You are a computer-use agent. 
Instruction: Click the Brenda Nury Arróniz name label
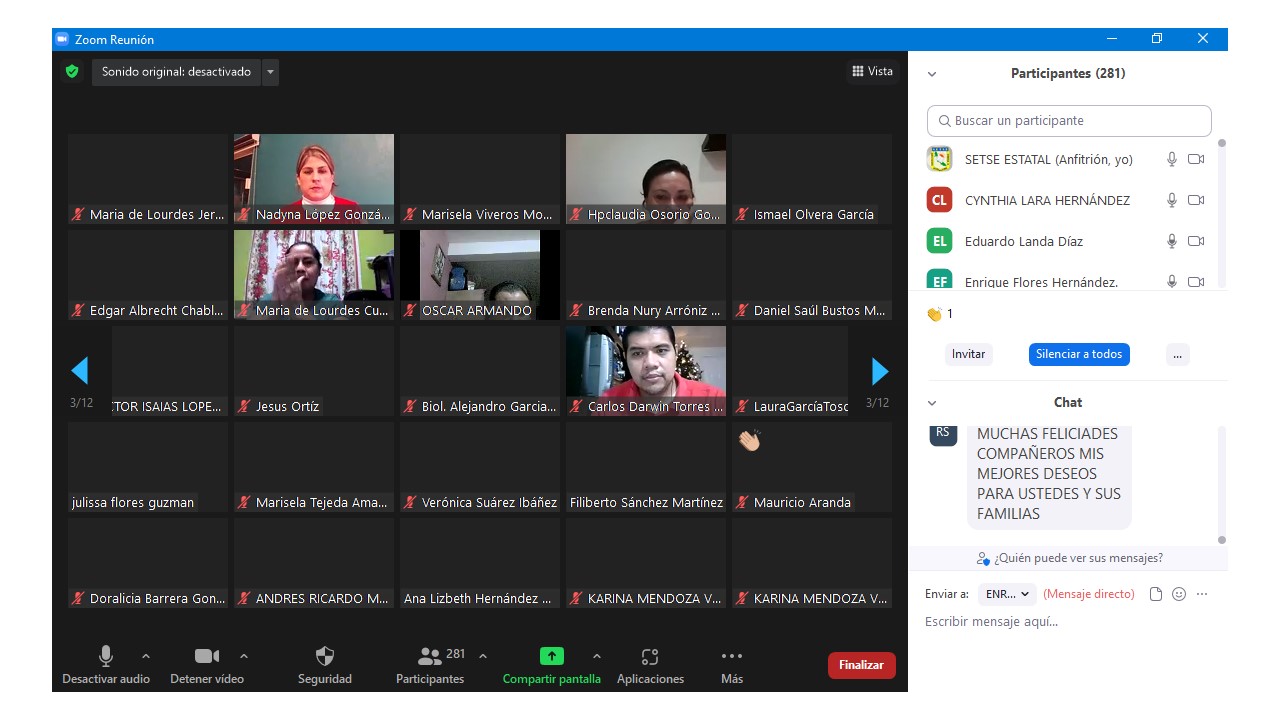click(654, 311)
